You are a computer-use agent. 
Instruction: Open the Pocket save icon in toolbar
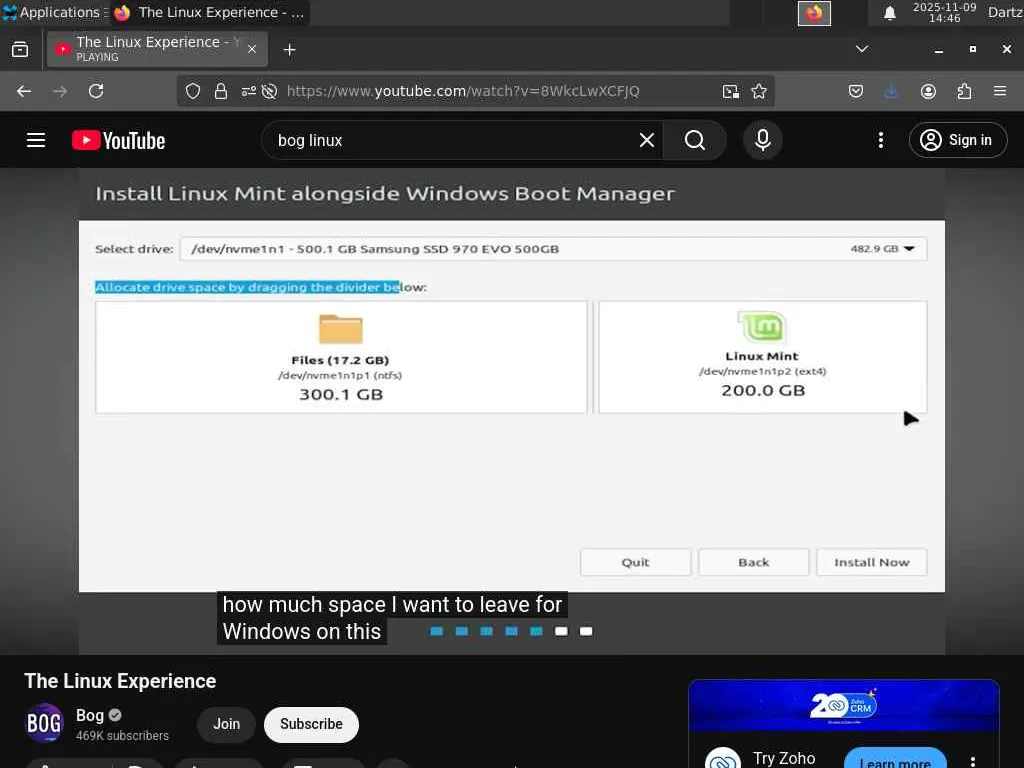856,91
